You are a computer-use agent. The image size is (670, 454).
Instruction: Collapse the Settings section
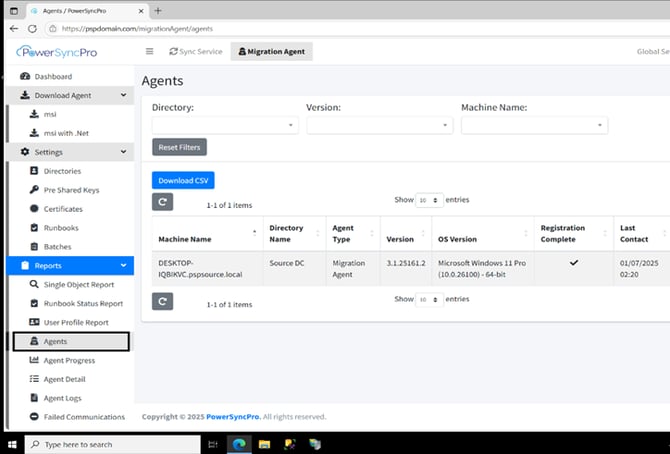(x=123, y=152)
